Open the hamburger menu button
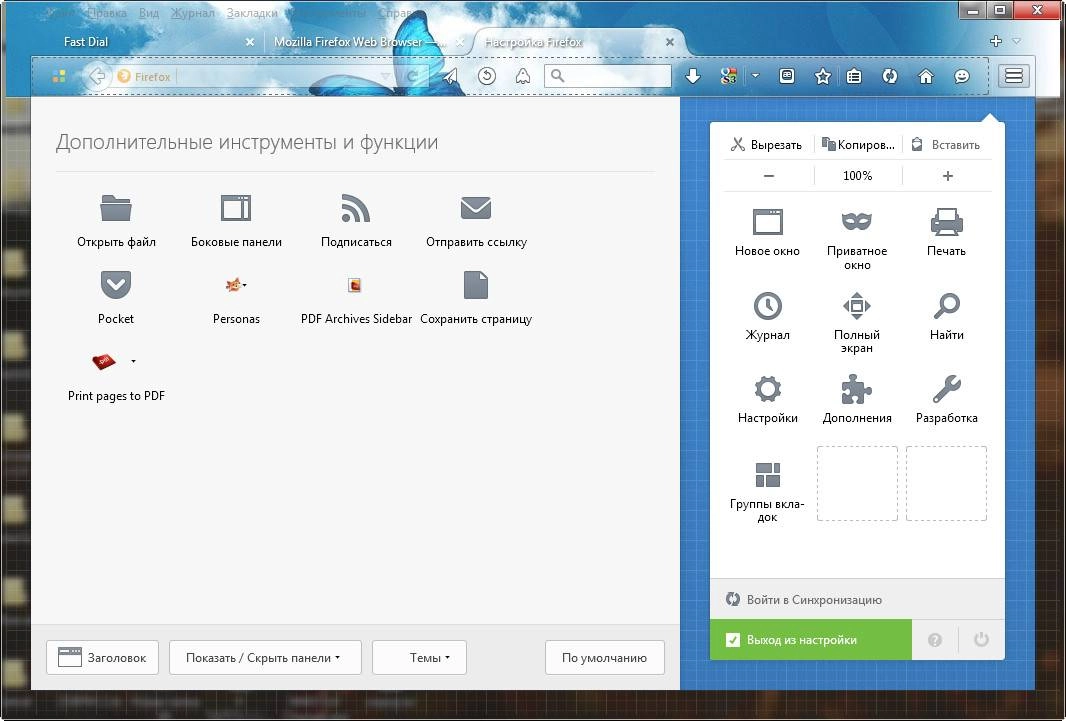Viewport: 1066px width, 721px height. tap(1014, 75)
